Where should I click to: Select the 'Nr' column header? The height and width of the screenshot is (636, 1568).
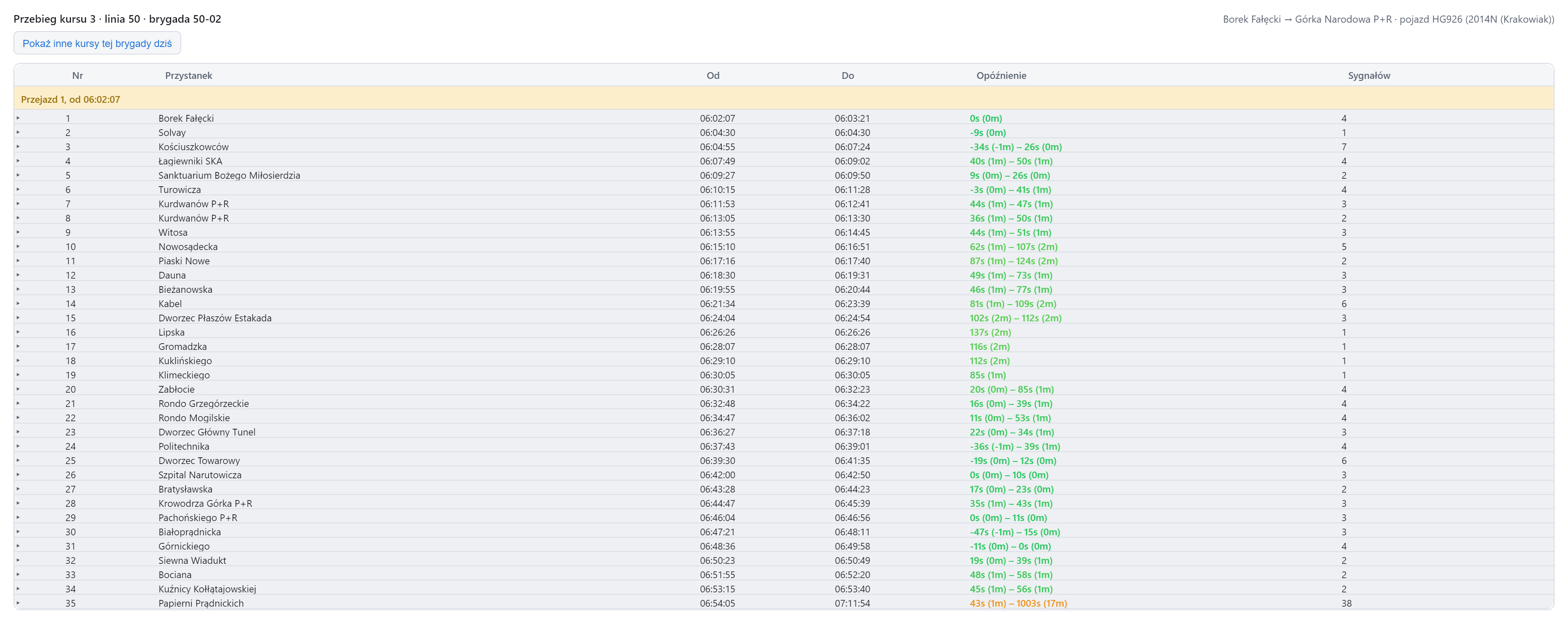pyautogui.click(x=77, y=76)
